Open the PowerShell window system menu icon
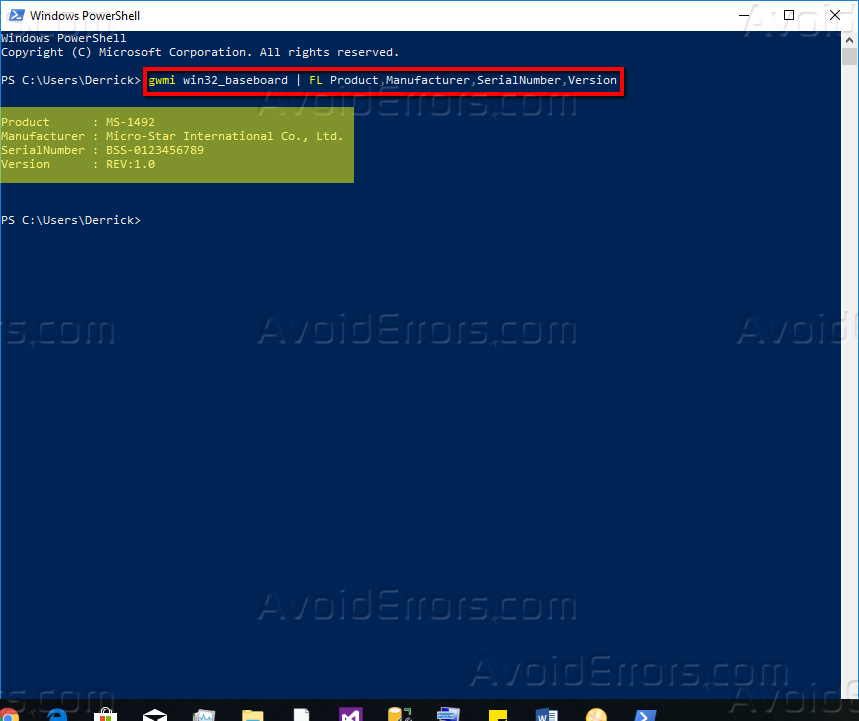The image size is (859, 721). click(16, 15)
